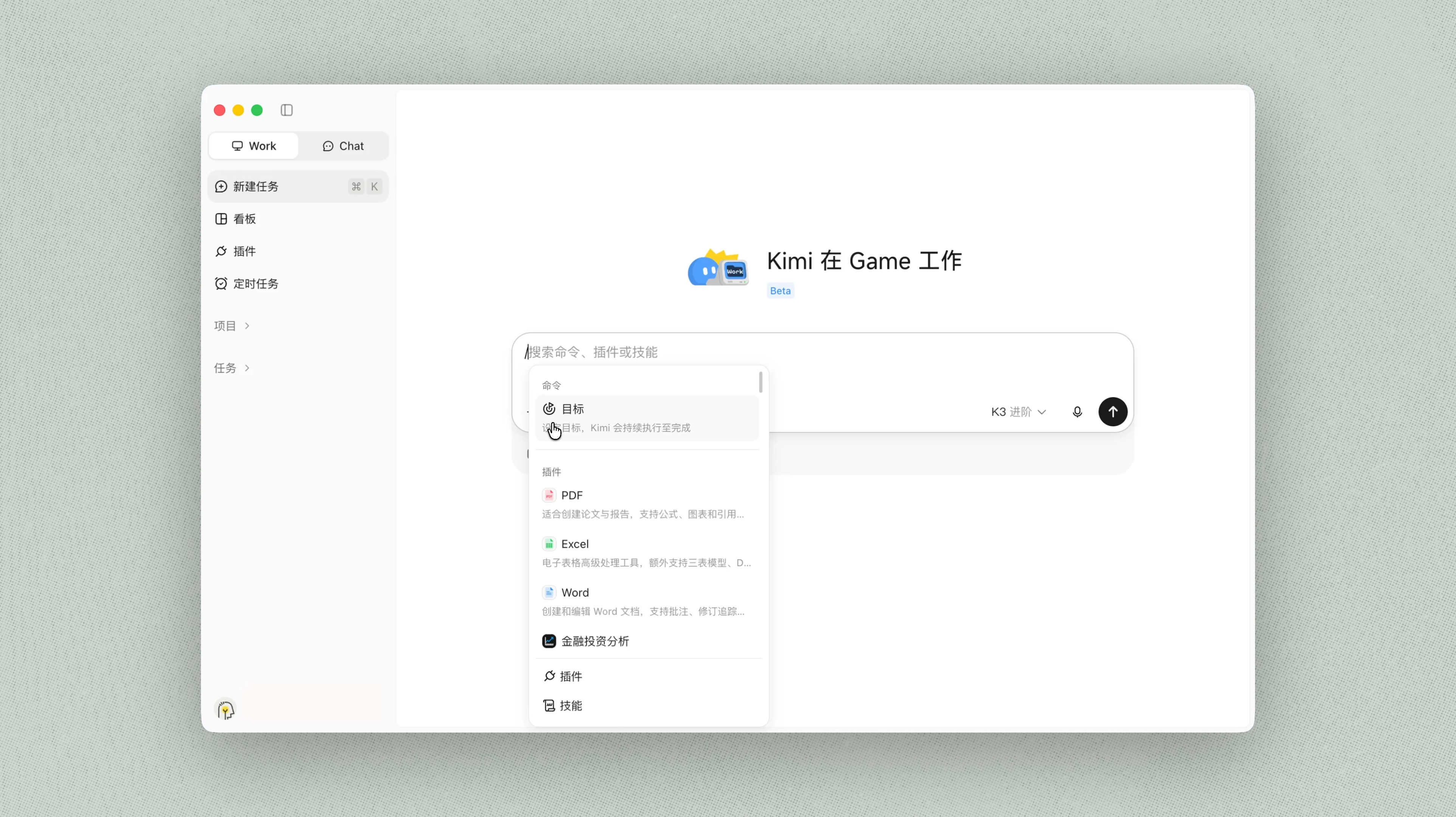1456x817 pixels.
Task: Open 插件 in the left sidebar
Action: tap(299, 251)
